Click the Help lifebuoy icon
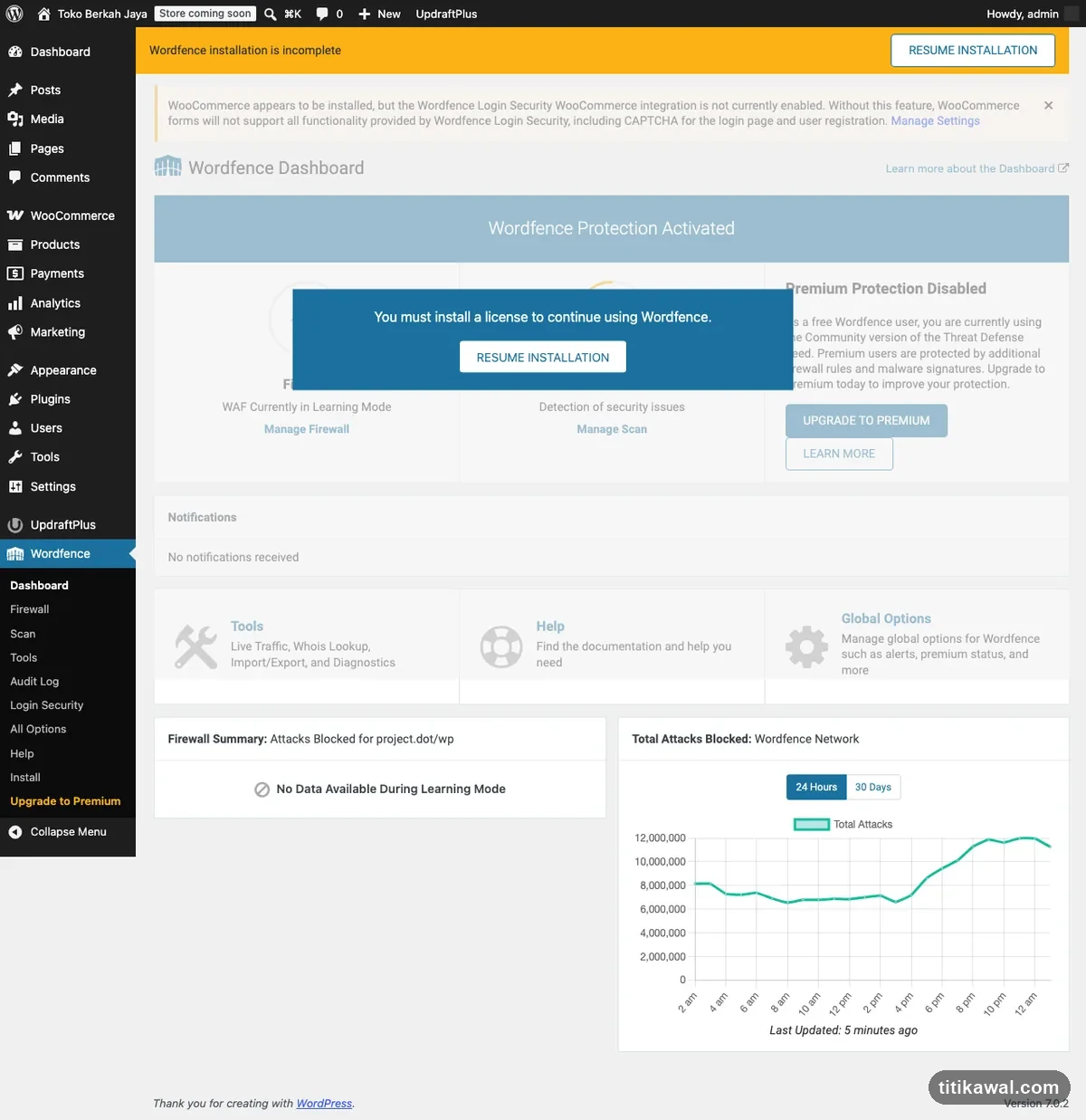The height and width of the screenshot is (1120, 1086). click(x=501, y=647)
